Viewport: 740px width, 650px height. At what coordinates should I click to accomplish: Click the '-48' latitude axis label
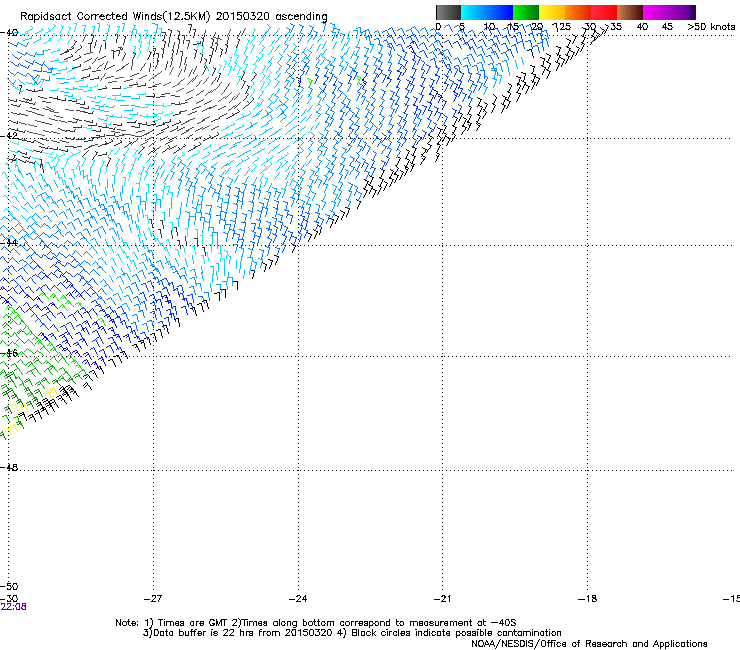pyautogui.click(x=9, y=467)
